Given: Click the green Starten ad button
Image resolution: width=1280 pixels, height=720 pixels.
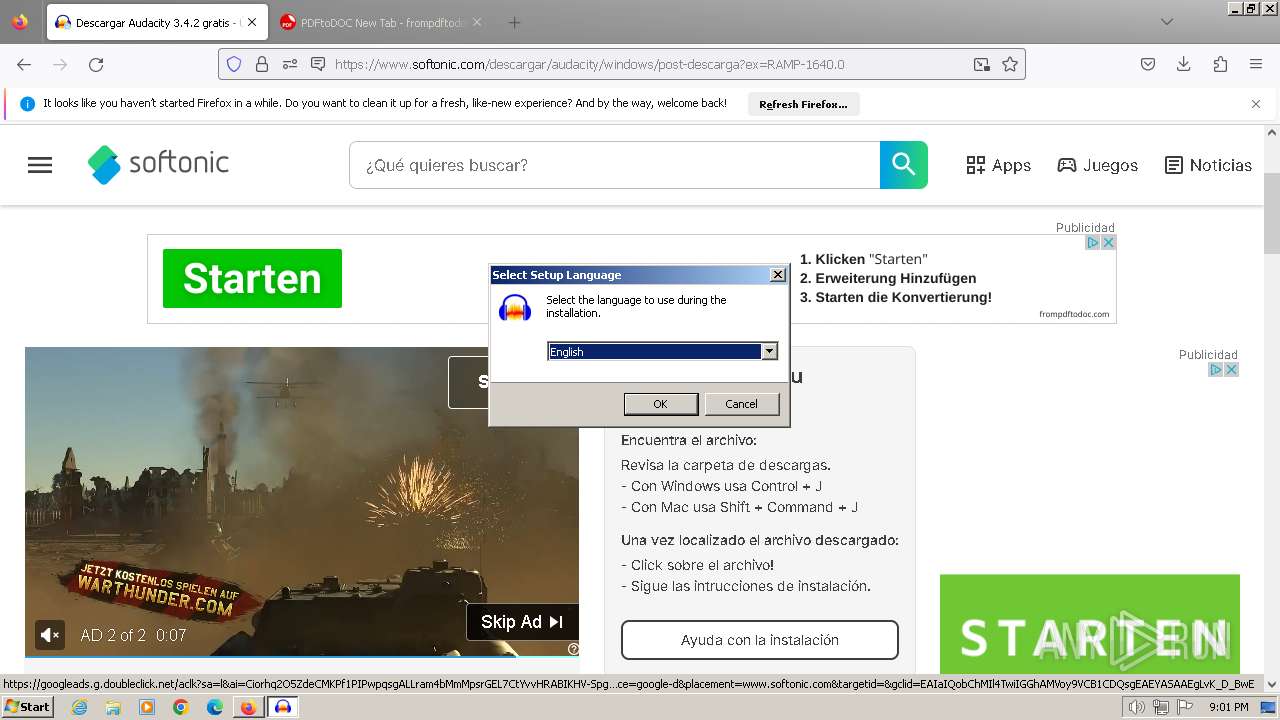Looking at the screenshot, I should 252,278.
